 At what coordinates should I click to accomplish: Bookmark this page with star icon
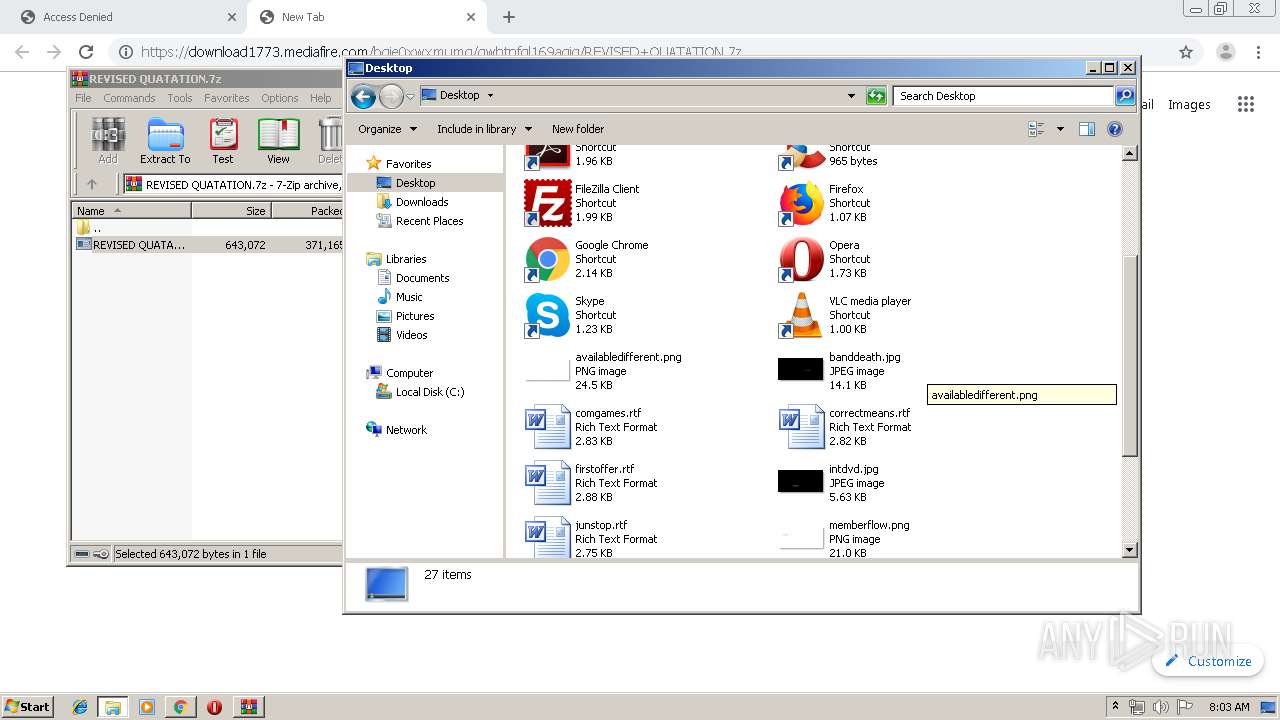point(1186,52)
